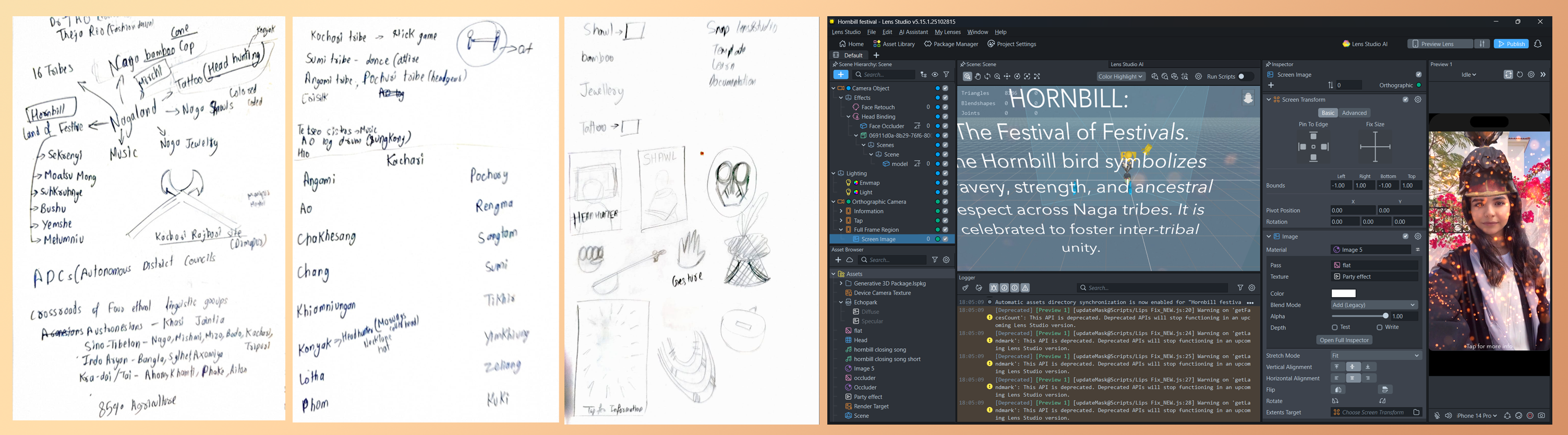The image size is (1568, 435).
Task: Expand the Tap tree item
Action: [841, 220]
